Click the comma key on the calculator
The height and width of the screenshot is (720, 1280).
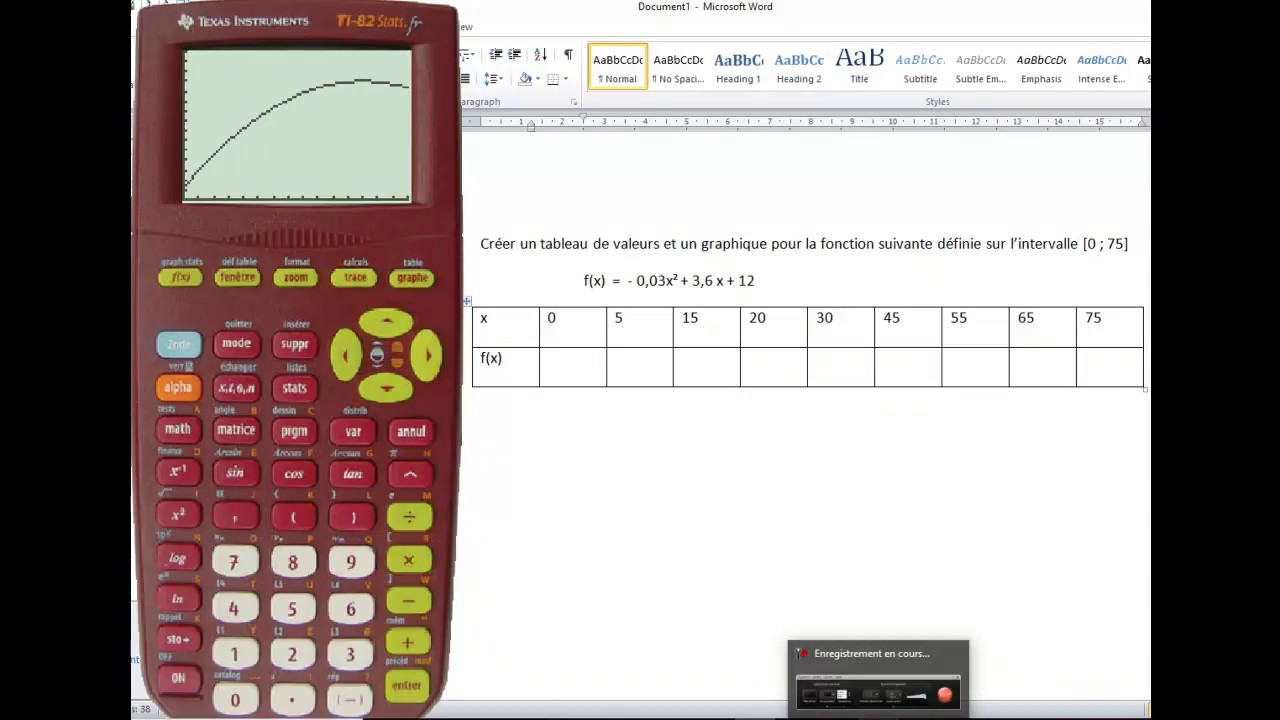pos(235,517)
